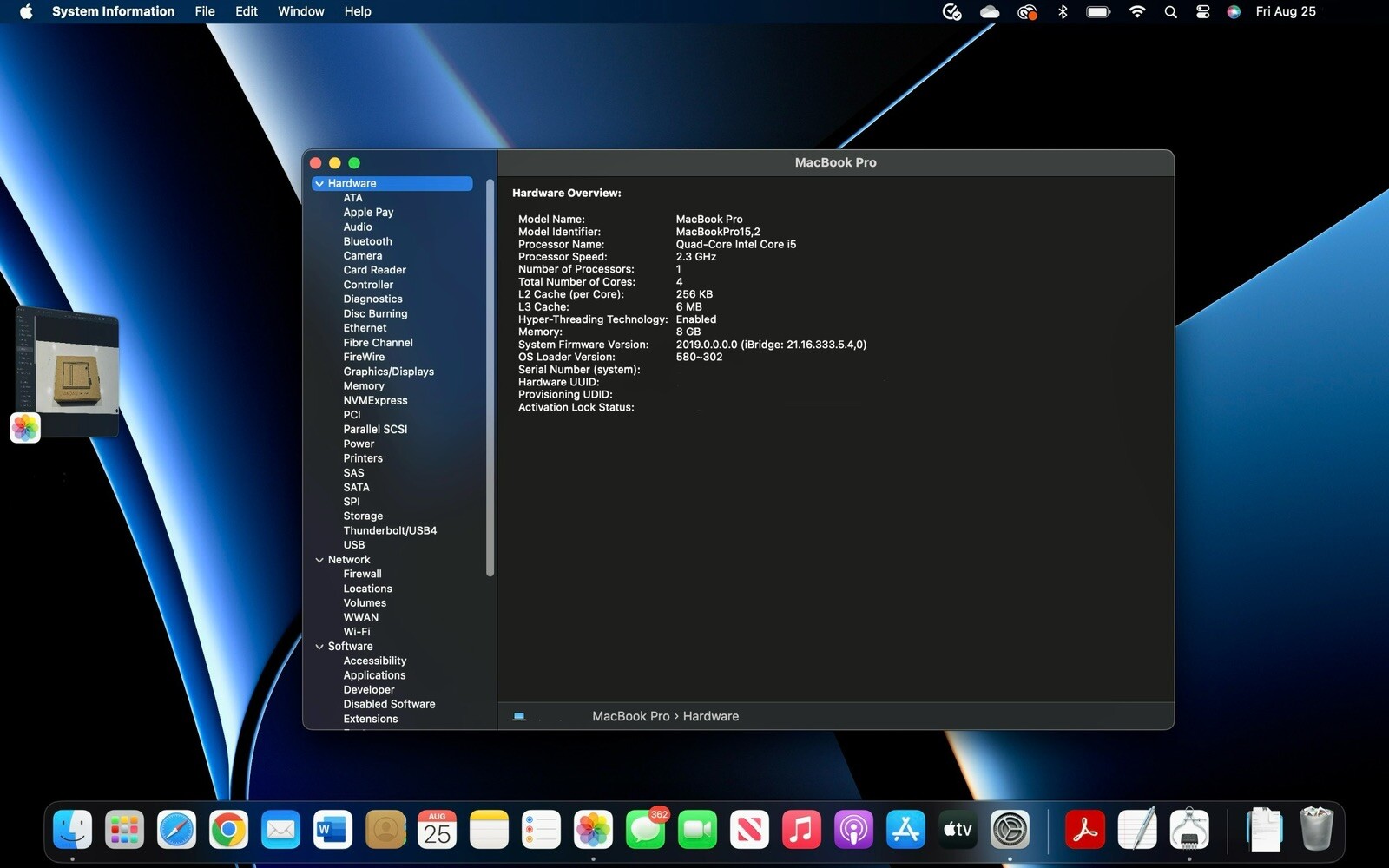Select Disabled Software in sidebar
The height and width of the screenshot is (868, 1389).
pos(389,704)
